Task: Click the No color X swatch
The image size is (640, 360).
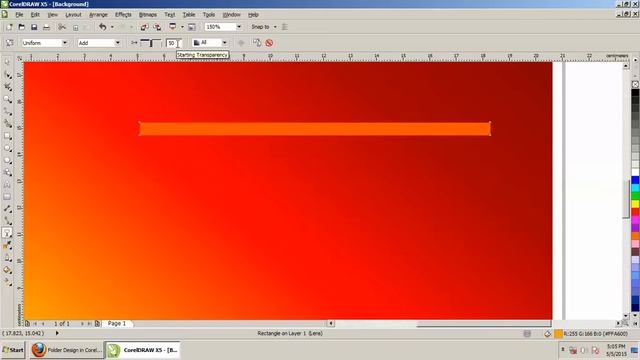Action: click(x=635, y=84)
